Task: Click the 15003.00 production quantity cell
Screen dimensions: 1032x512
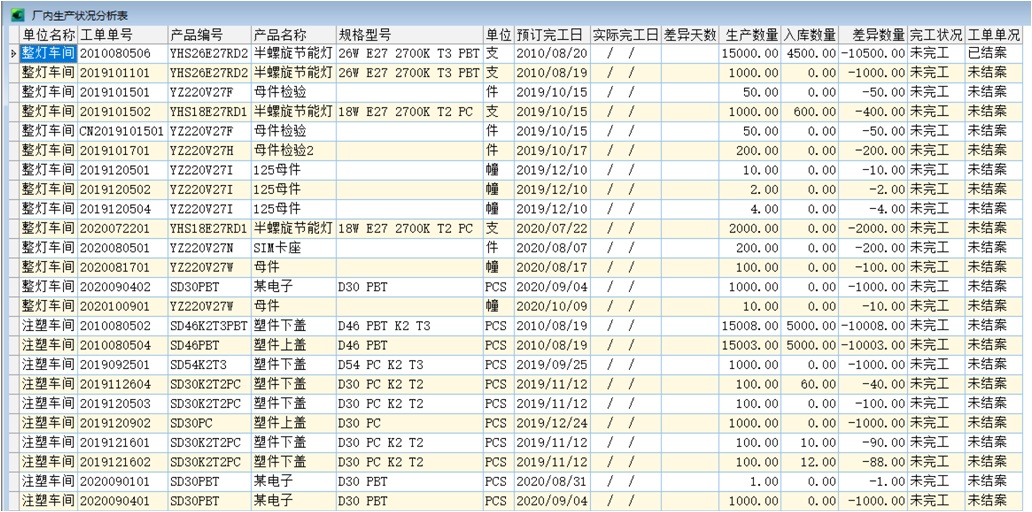Action: click(750, 345)
